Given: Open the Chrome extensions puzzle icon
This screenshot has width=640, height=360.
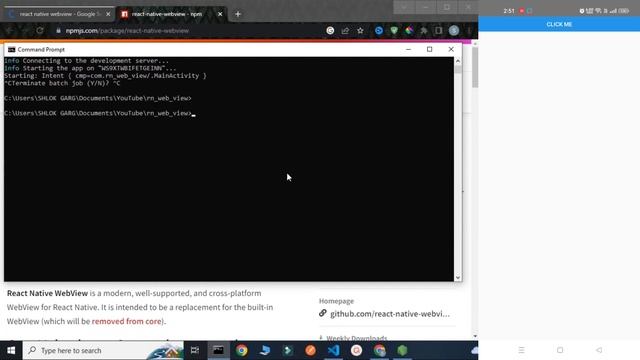Looking at the screenshot, I should [424, 31].
